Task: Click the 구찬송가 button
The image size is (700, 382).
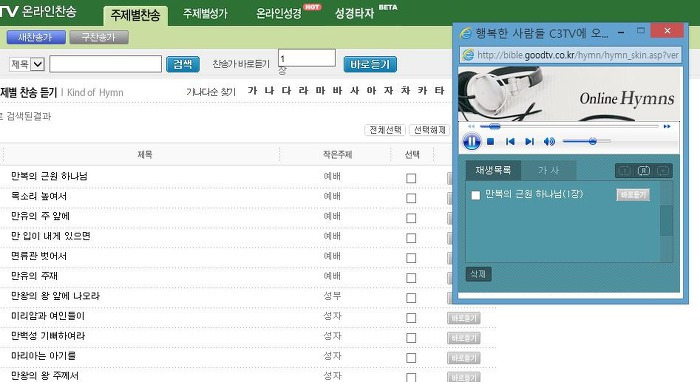Action: [99, 37]
